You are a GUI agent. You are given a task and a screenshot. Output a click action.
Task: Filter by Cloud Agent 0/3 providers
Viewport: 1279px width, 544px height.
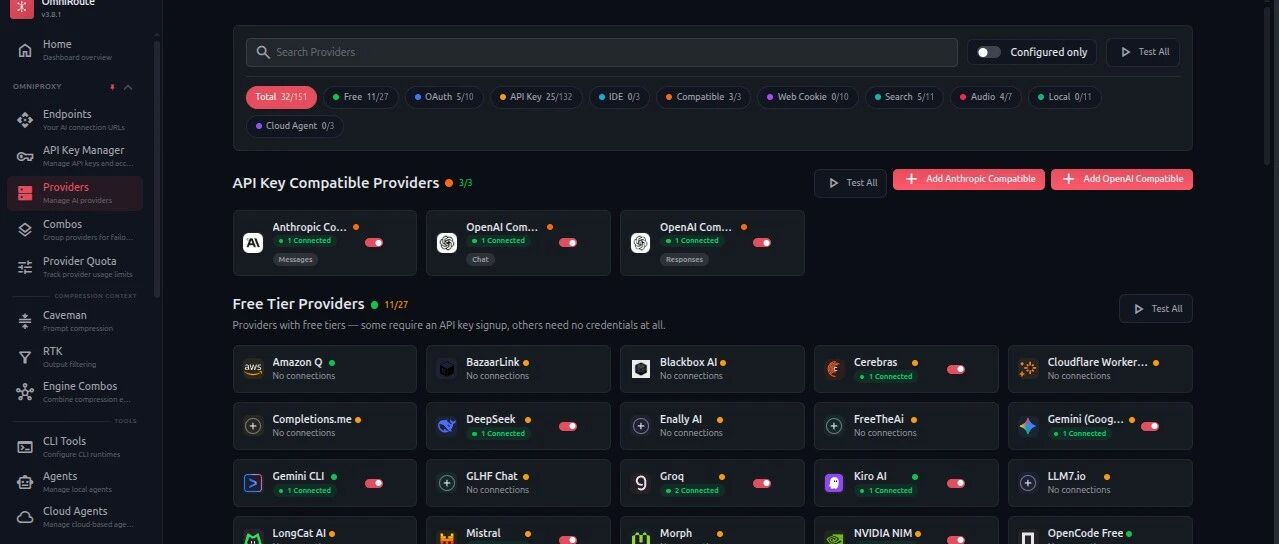click(x=294, y=126)
